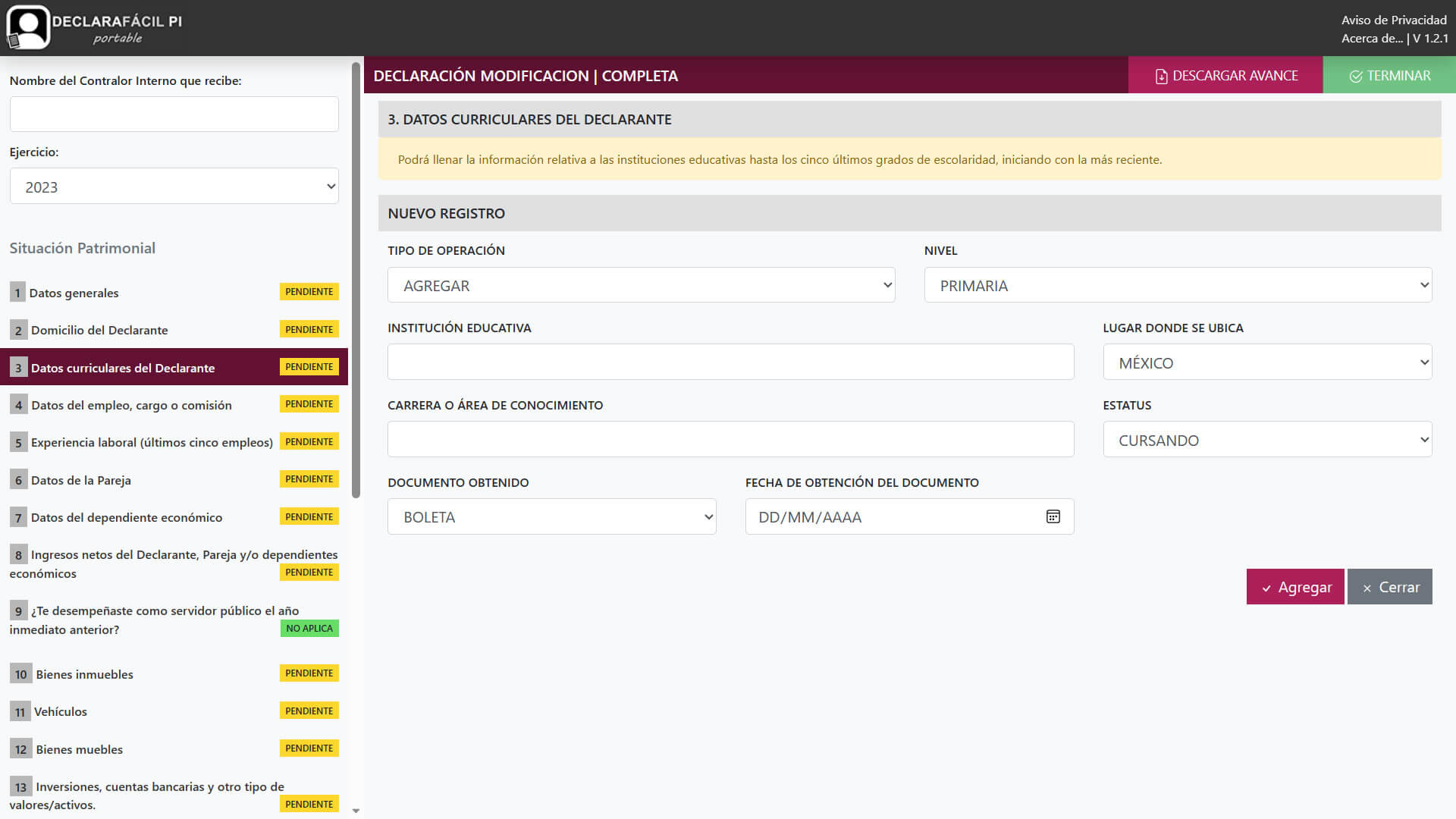Viewport: 1456px width, 819px height.
Task: Focus the Carrera o Área de Conocimiento field
Action: 730,439
